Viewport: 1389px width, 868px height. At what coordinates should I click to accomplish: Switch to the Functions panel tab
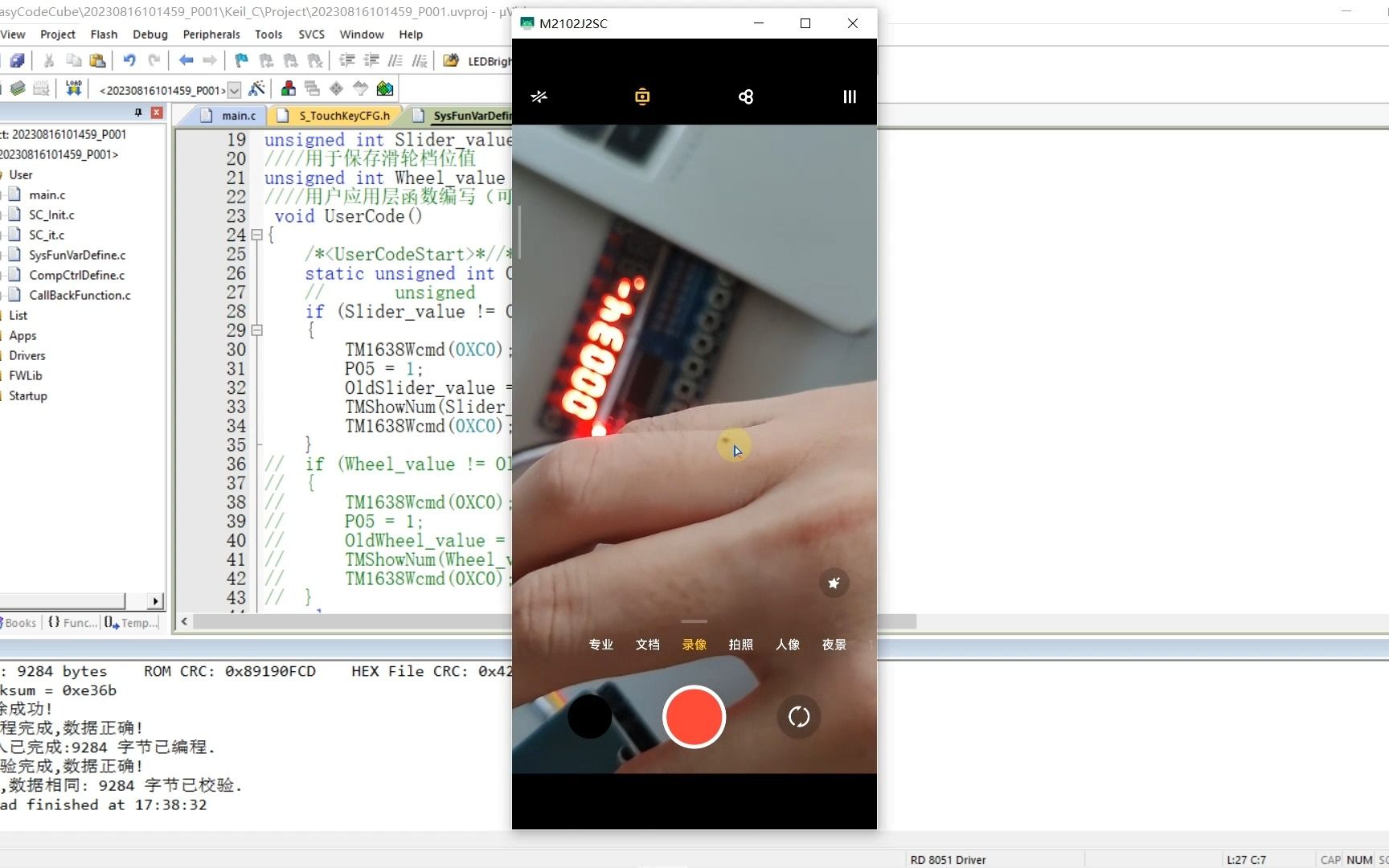73,623
